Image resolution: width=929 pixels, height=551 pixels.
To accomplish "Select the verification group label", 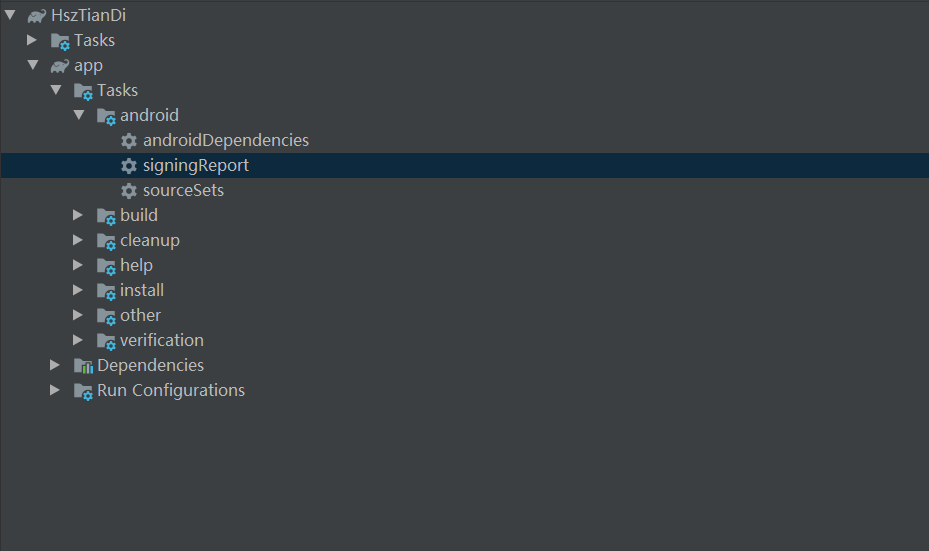I will click(162, 340).
